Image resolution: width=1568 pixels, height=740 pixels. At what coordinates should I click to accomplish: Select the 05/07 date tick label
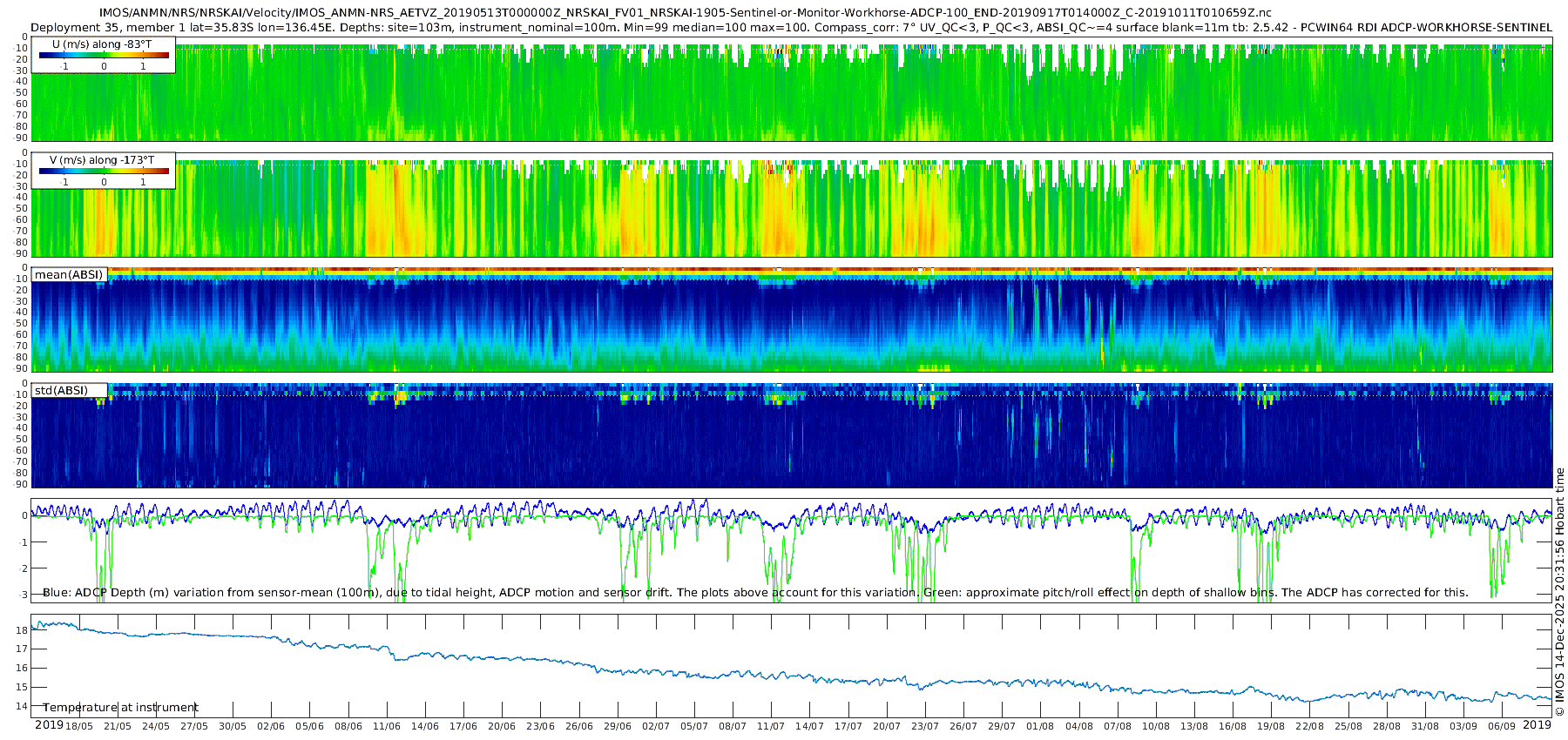pos(694,726)
